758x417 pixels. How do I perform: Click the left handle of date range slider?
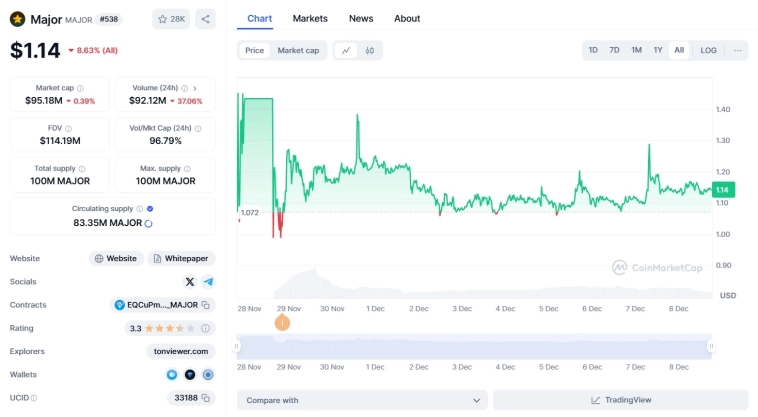pyautogui.click(x=237, y=346)
